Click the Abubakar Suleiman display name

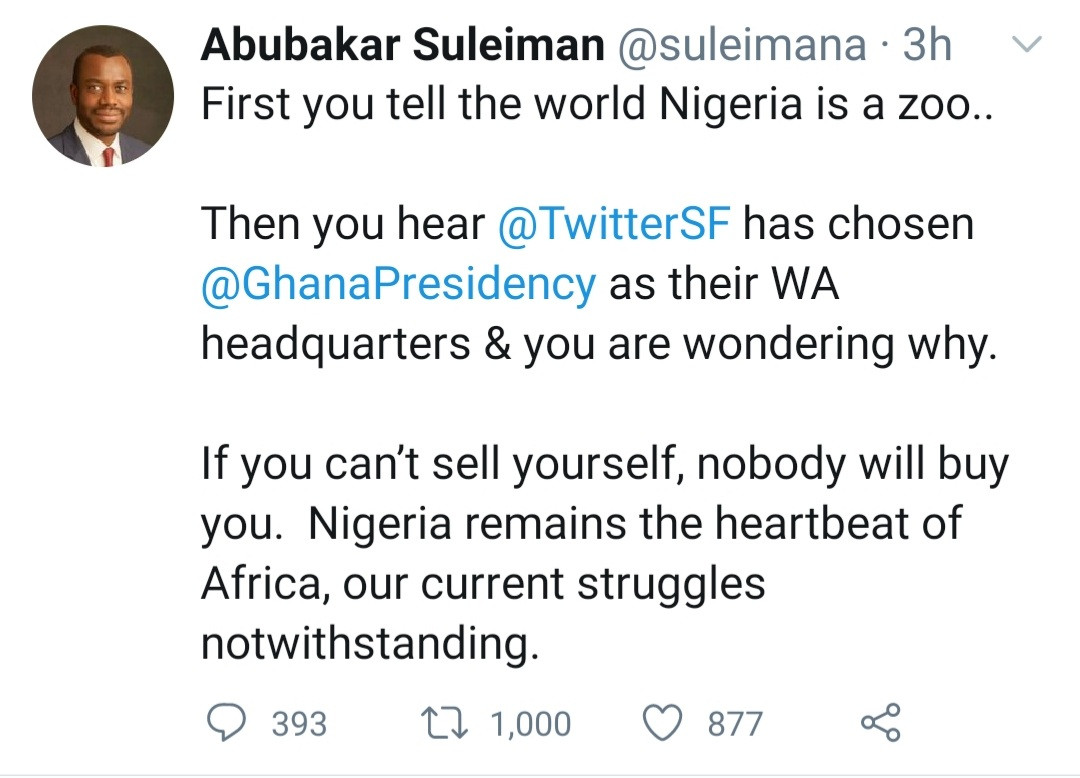click(x=402, y=45)
